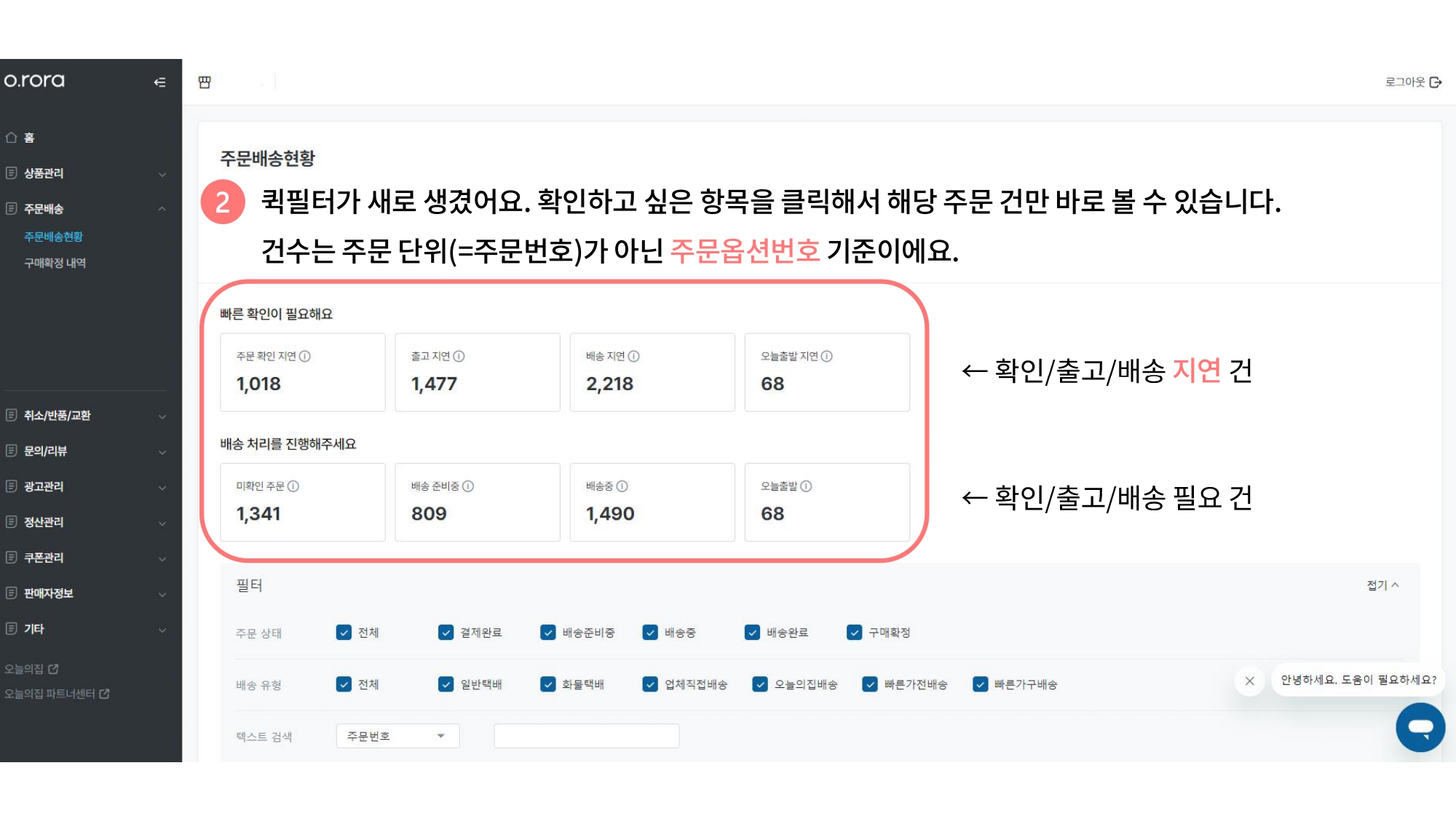Open the 주문번호 search type dropdown

point(397,735)
